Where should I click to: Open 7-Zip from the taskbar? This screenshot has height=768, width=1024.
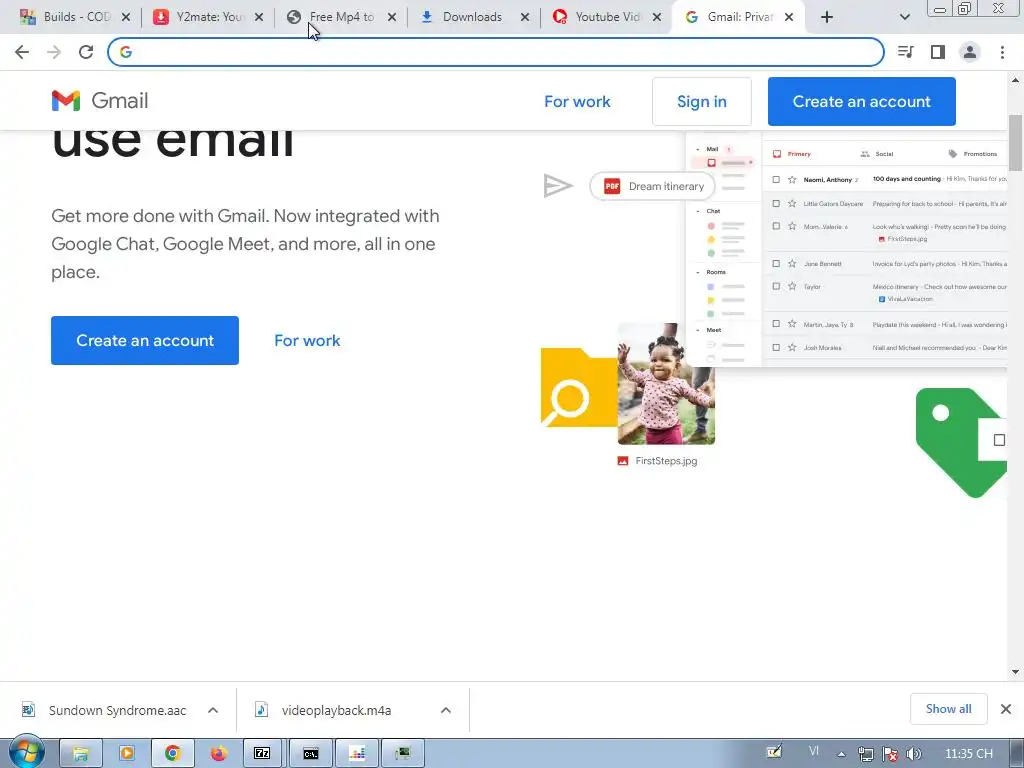pos(262,754)
